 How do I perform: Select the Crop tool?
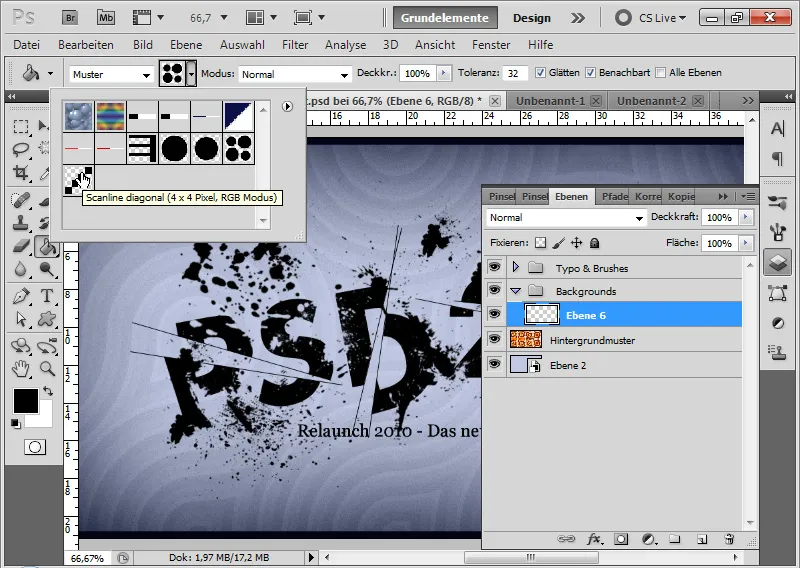point(21,172)
